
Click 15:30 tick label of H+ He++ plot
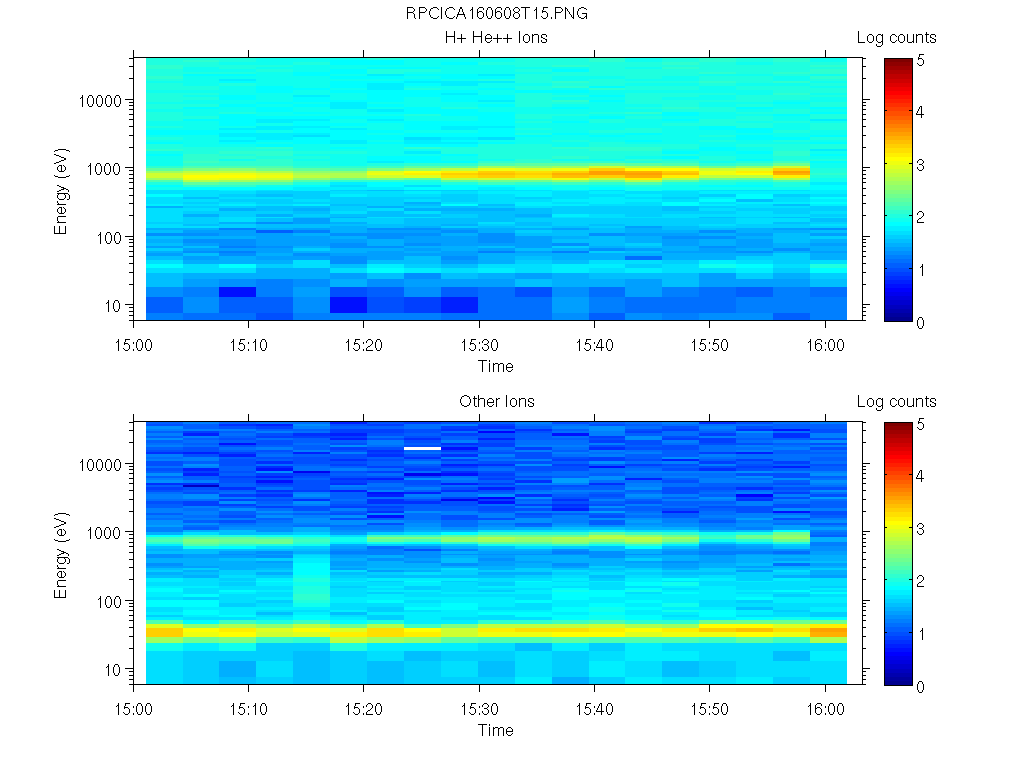pyautogui.click(x=479, y=345)
